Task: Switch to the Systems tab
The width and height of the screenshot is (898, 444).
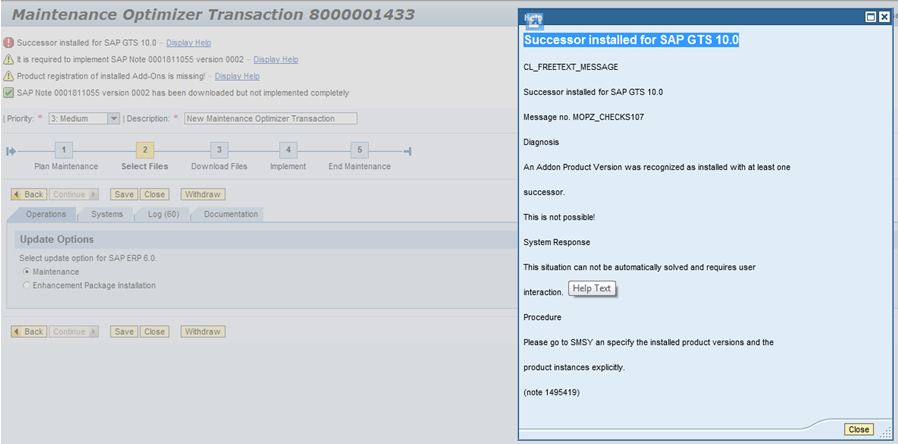Action: click(x=107, y=214)
